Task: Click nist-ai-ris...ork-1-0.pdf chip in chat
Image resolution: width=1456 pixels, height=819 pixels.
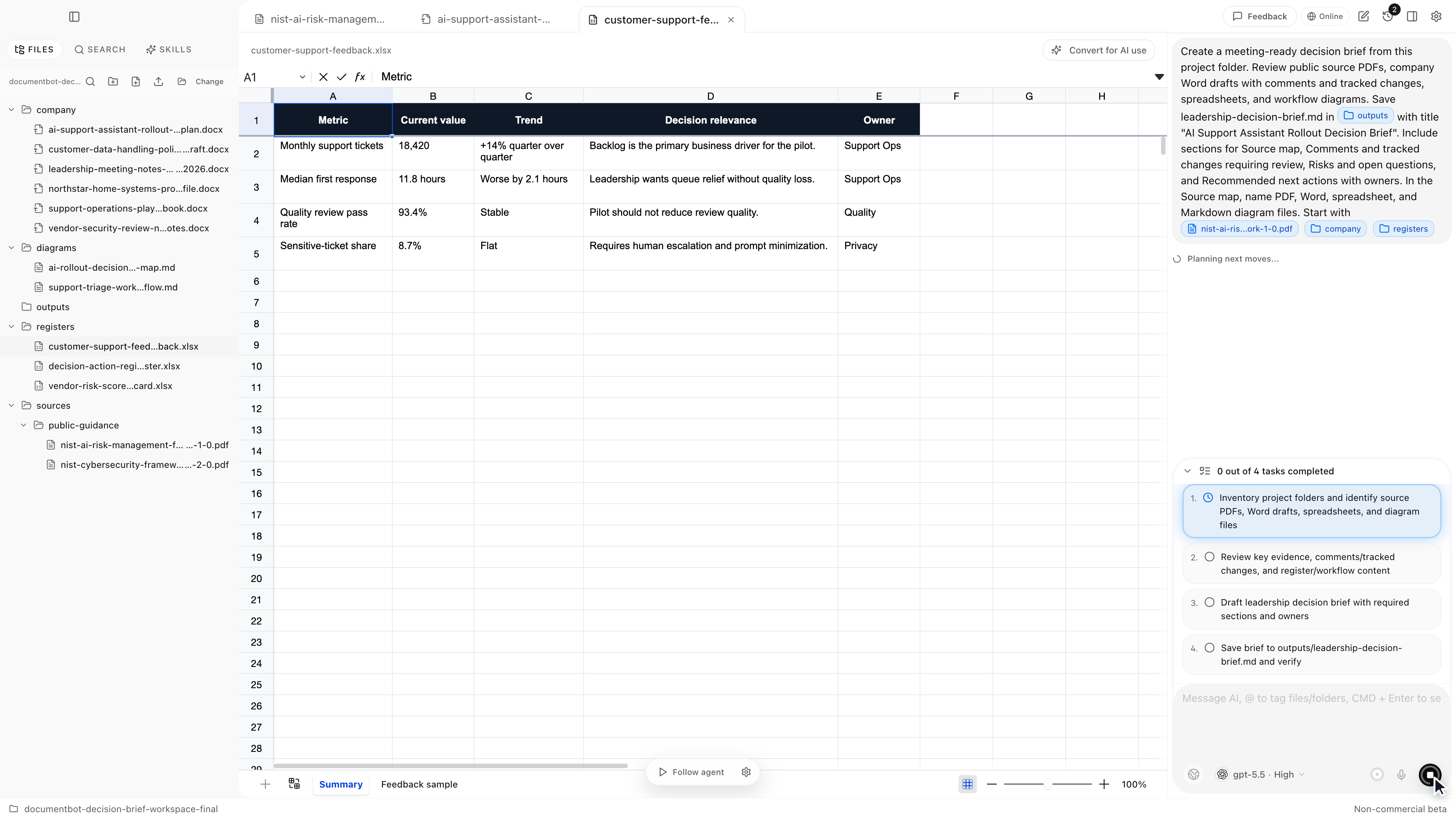Action: pyautogui.click(x=1239, y=229)
